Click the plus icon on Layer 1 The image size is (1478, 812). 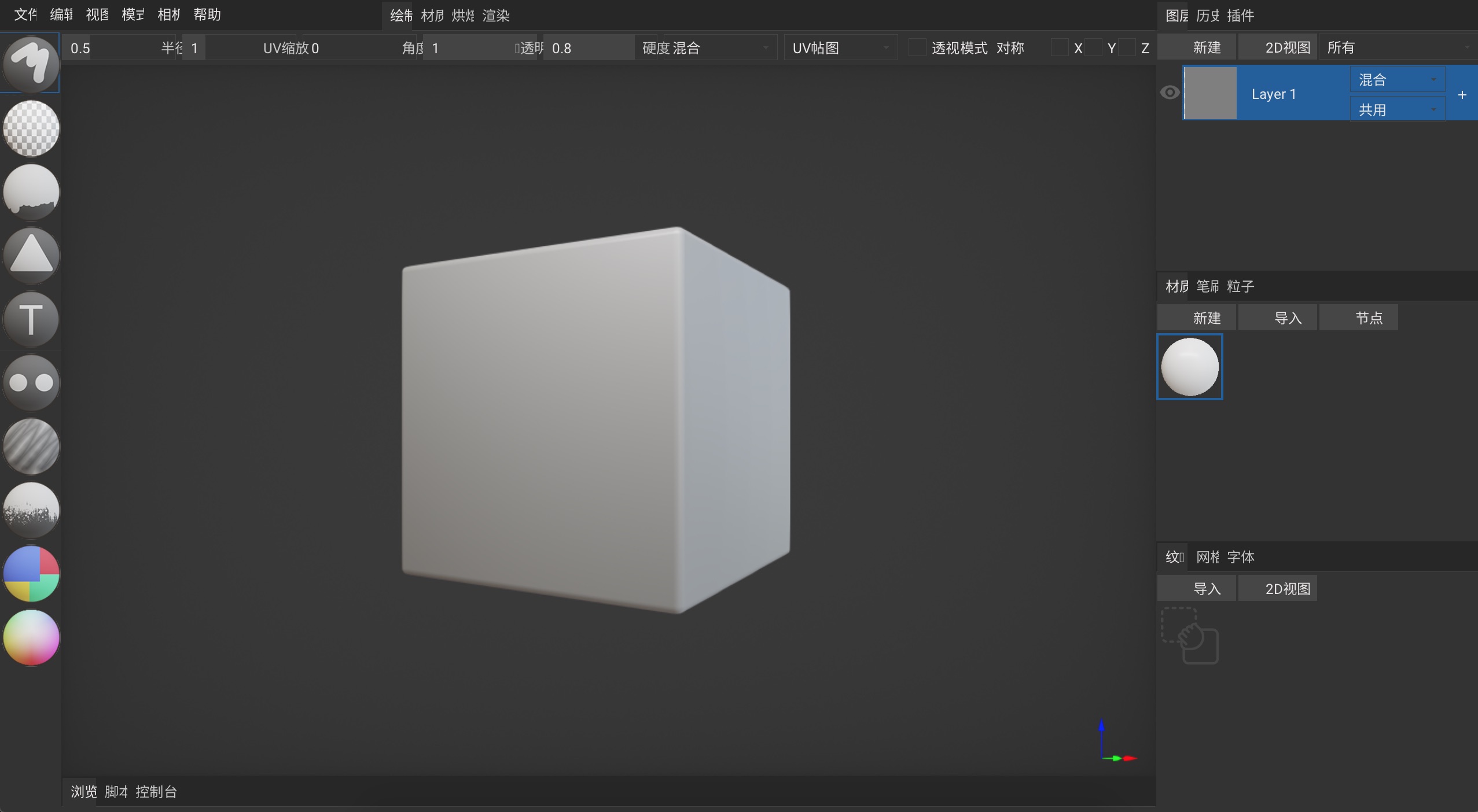point(1462,94)
